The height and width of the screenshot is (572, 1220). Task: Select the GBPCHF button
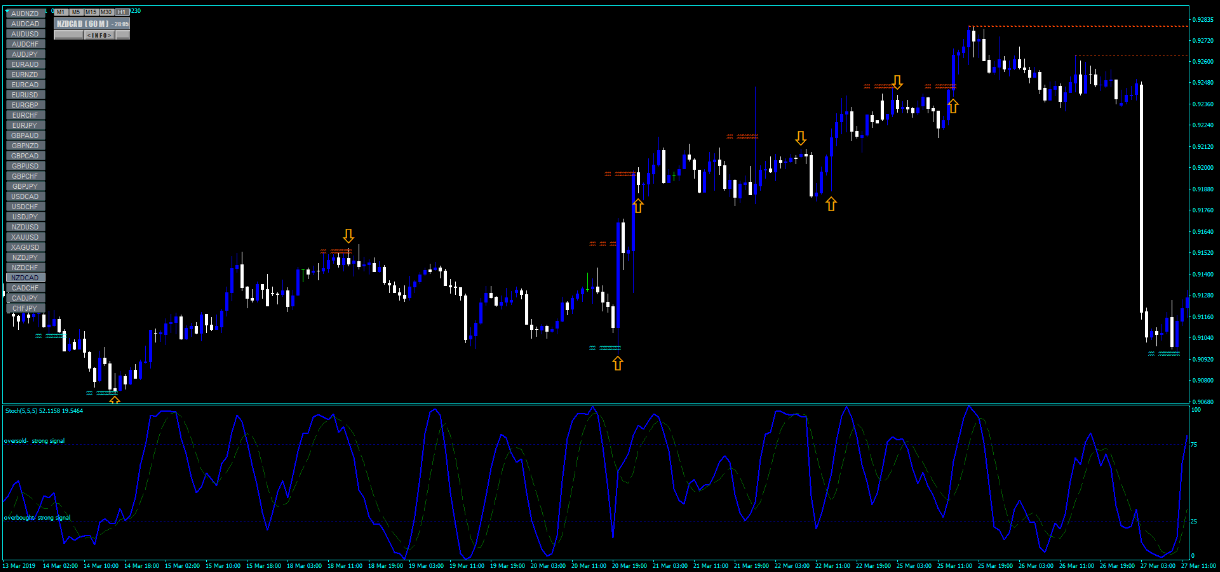tap(25, 176)
